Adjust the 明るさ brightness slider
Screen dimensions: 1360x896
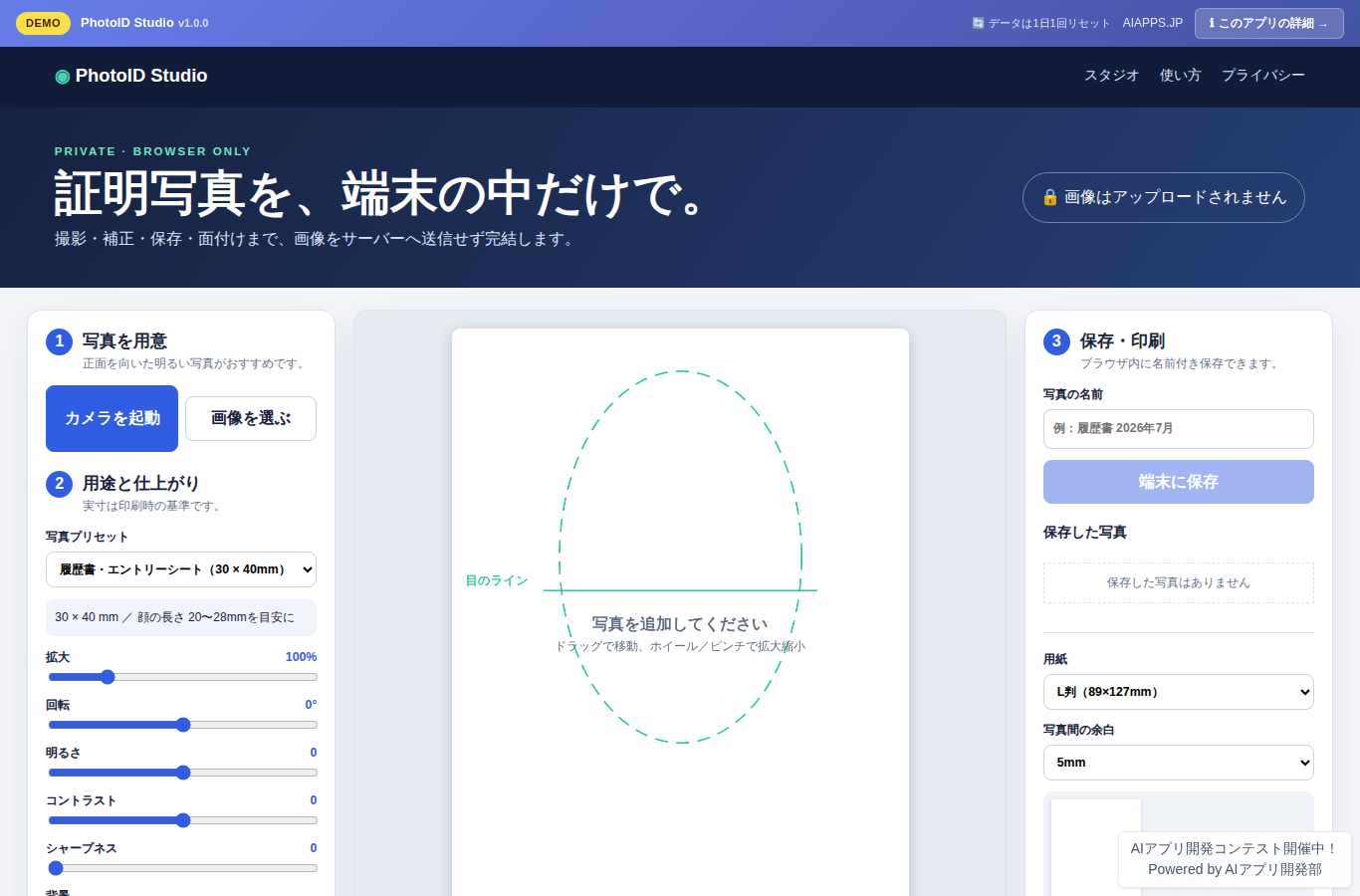(182, 773)
